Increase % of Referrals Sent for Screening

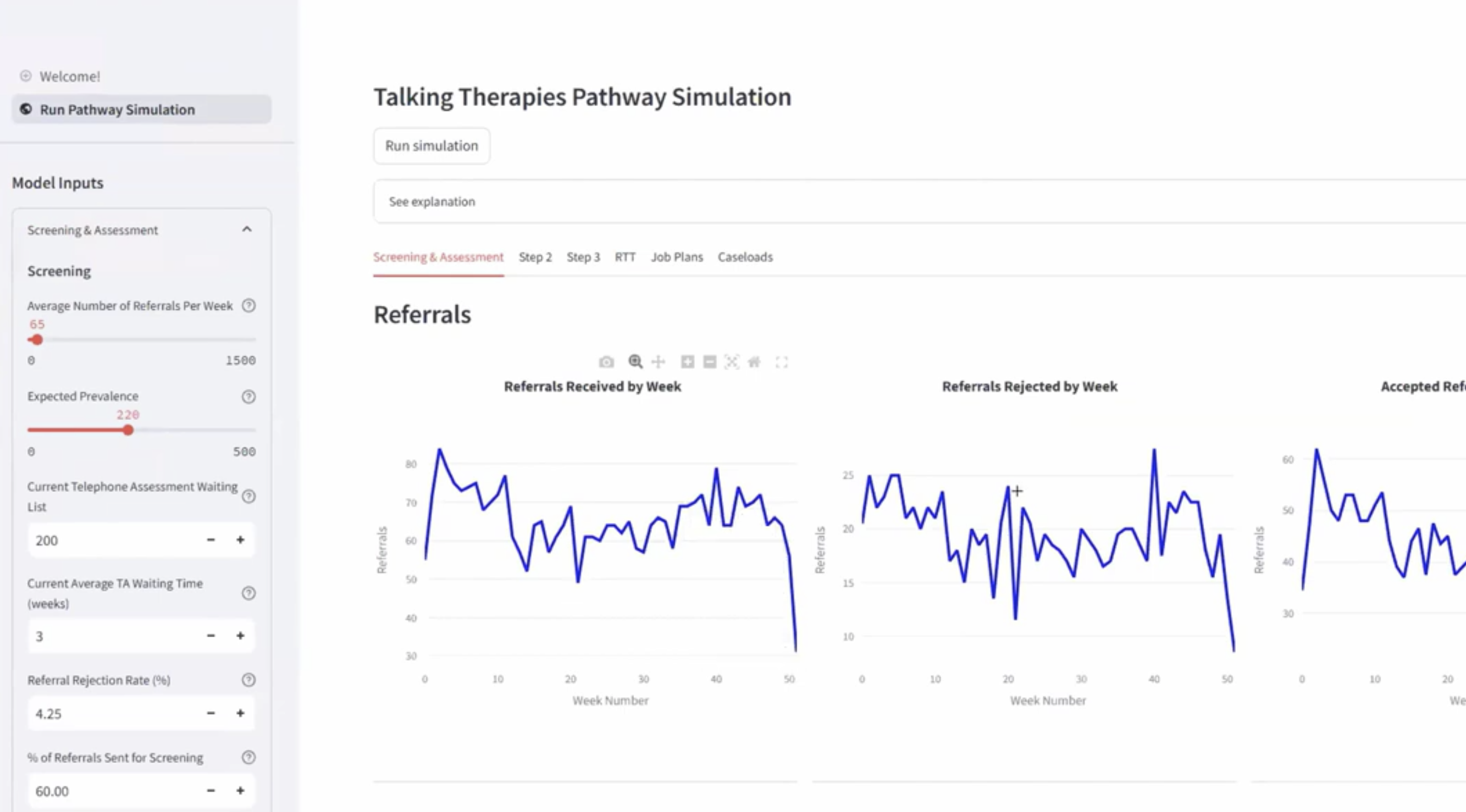[240, 790]
